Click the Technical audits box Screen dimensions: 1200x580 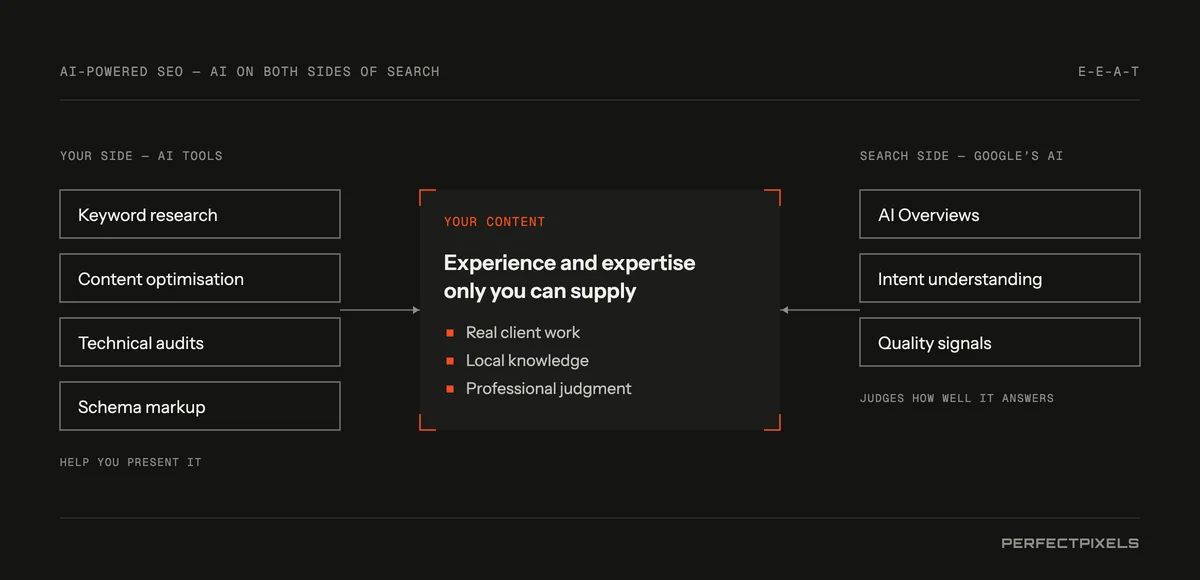pyautogui.click(x=200, y=342)
